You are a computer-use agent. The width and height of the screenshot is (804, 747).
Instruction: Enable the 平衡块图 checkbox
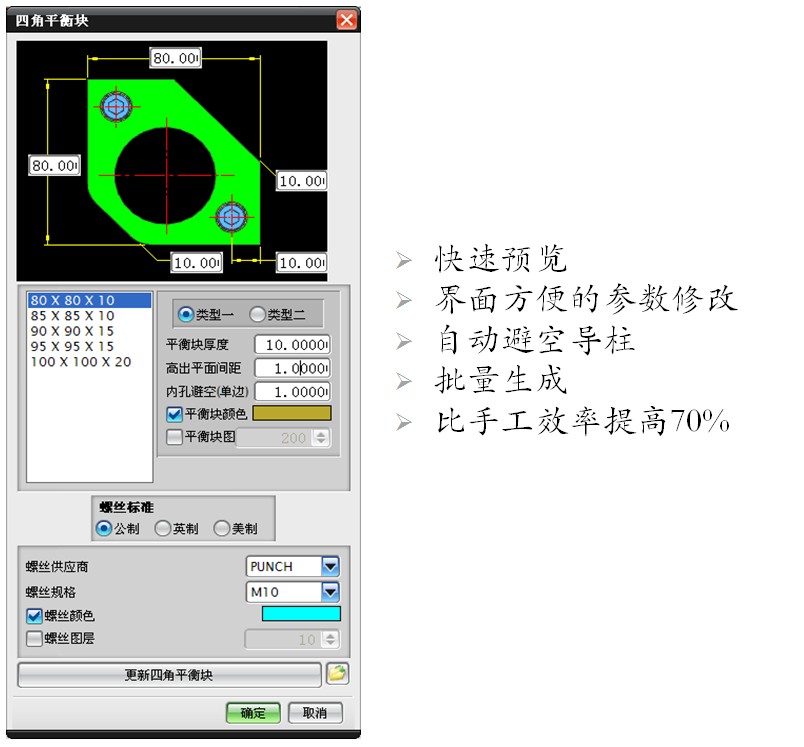[175, 437]
